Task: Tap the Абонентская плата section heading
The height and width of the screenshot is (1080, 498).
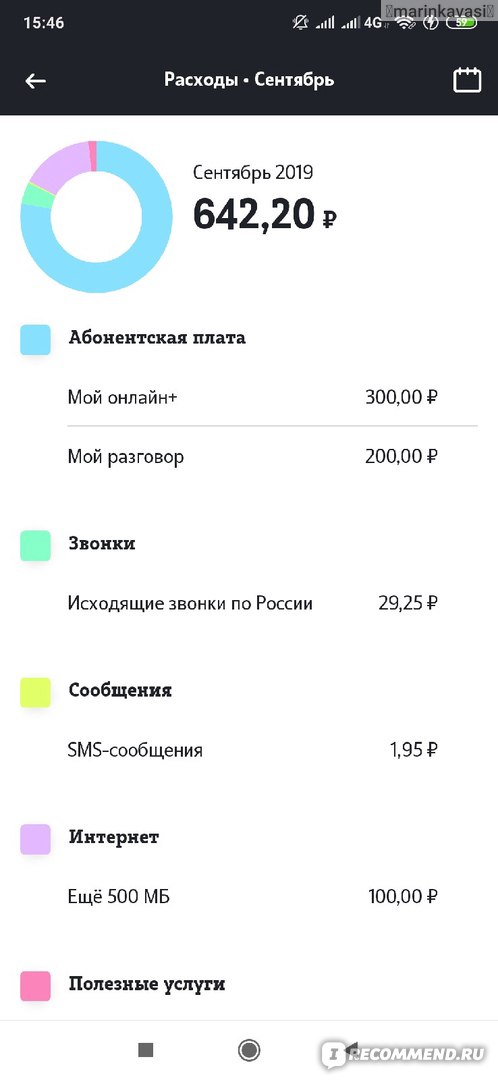Action: tap(157, 338)
